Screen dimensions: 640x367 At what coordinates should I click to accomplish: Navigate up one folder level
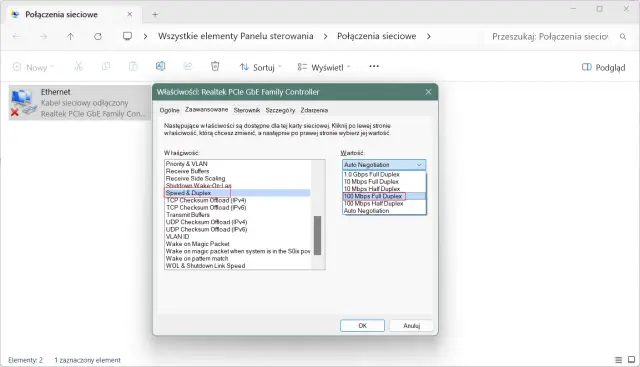tap(70, 36)
